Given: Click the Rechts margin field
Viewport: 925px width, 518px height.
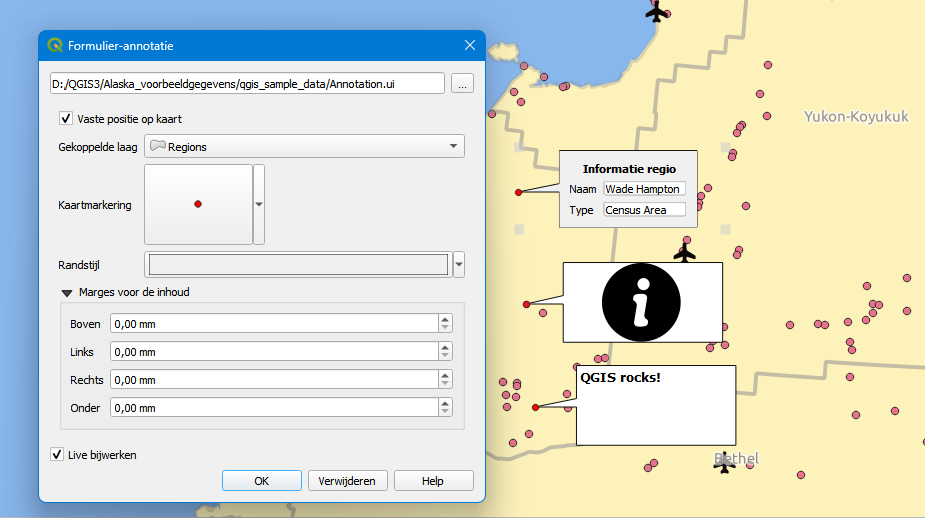Looking at the screenshot, I should pyautogui.click(x=274, y=379).
